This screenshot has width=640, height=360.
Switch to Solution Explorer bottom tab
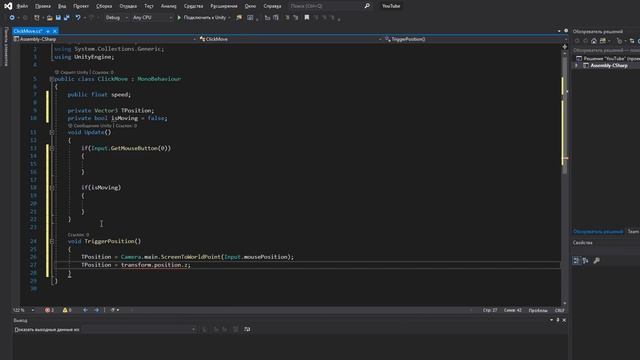point(598,231)
